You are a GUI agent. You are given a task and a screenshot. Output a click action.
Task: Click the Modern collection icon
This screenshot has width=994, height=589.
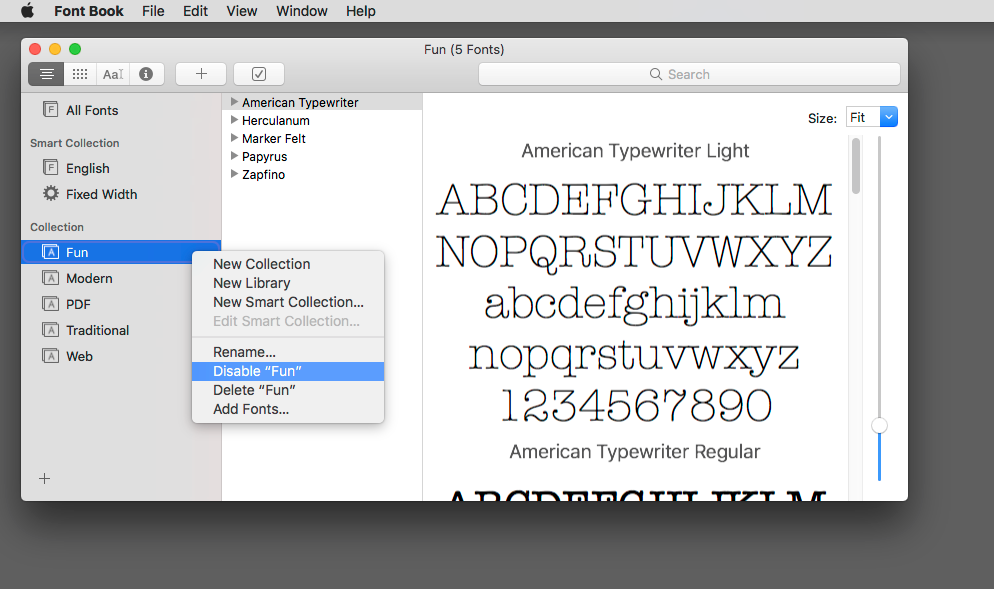(x=50, y=278)
